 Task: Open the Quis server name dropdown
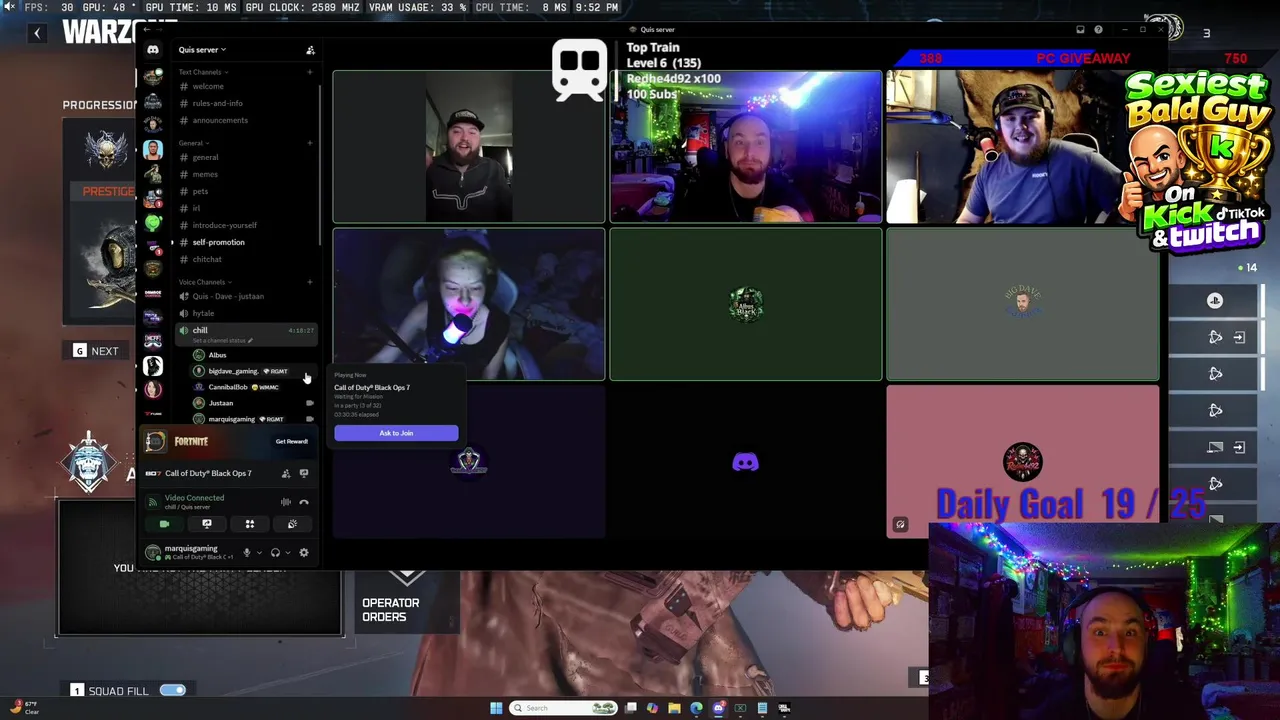click(202, 50)
